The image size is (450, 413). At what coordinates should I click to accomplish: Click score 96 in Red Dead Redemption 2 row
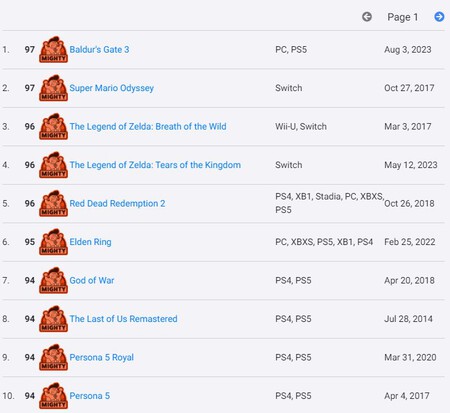coord(30,203)
